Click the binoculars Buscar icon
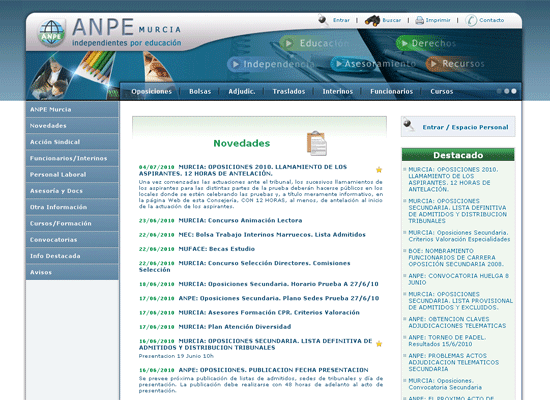This screenshot has height=400, width=550. 372,20
